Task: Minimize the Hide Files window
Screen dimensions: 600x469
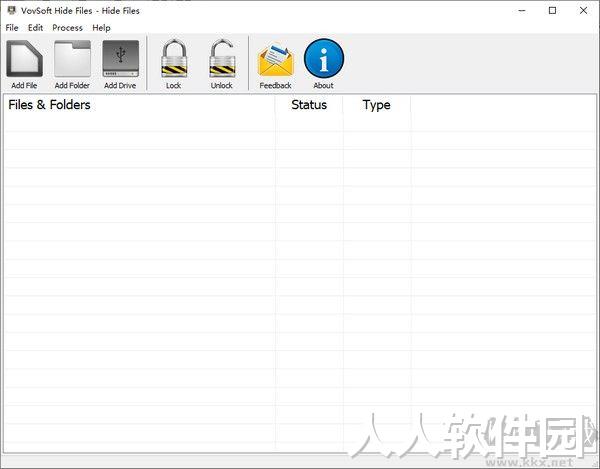Action: [522, 10]
